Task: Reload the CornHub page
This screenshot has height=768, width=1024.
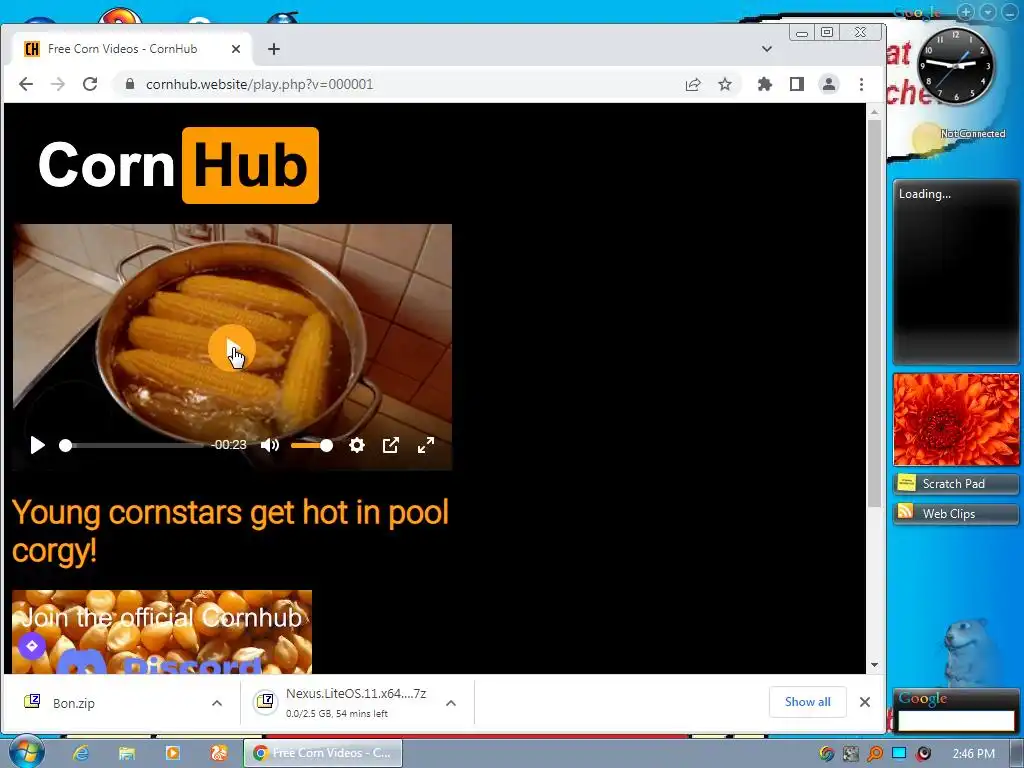Action: (90, 84)
